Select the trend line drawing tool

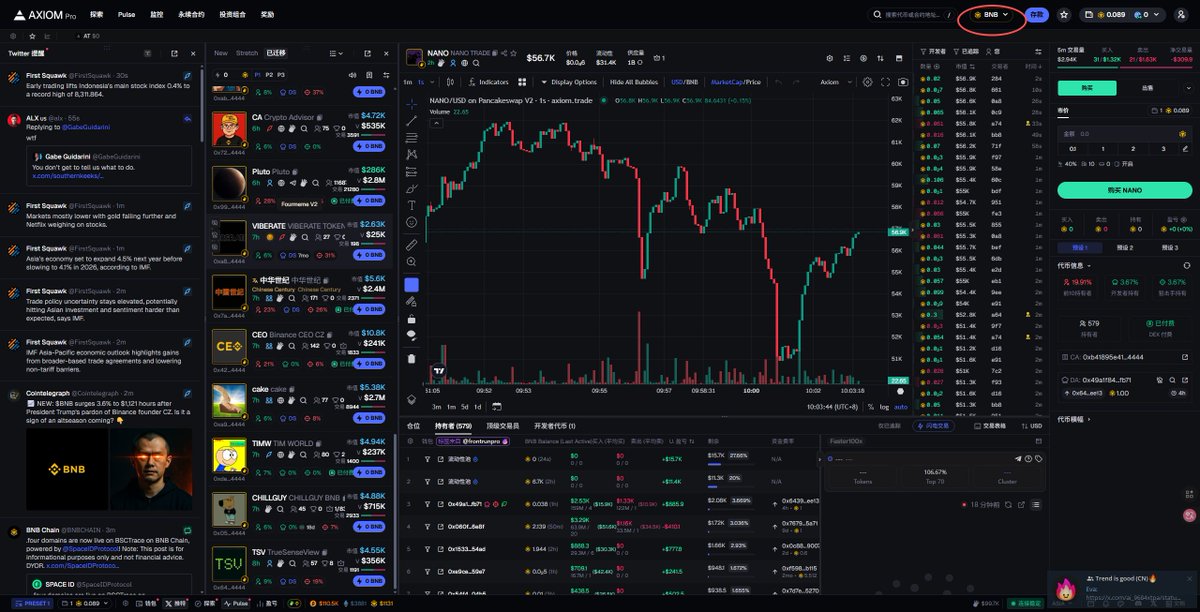(x=411, y=120)
